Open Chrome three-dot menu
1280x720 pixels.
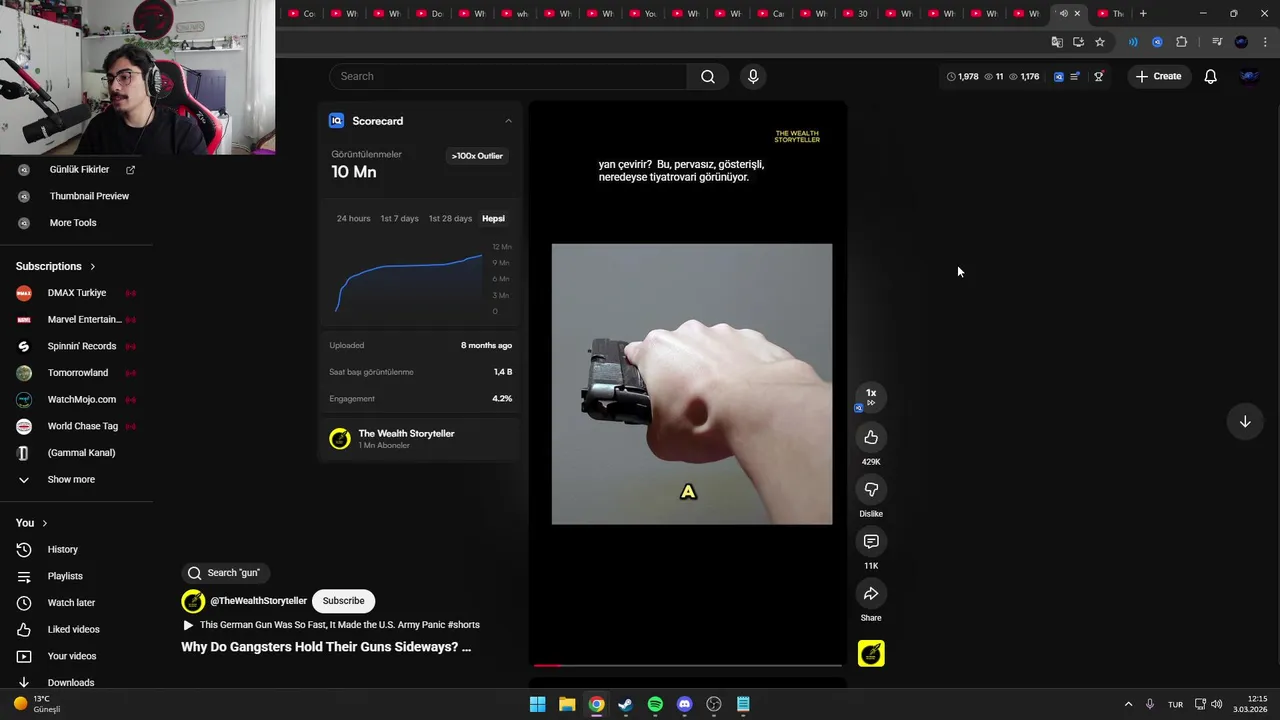click(x=1265, y=42)
